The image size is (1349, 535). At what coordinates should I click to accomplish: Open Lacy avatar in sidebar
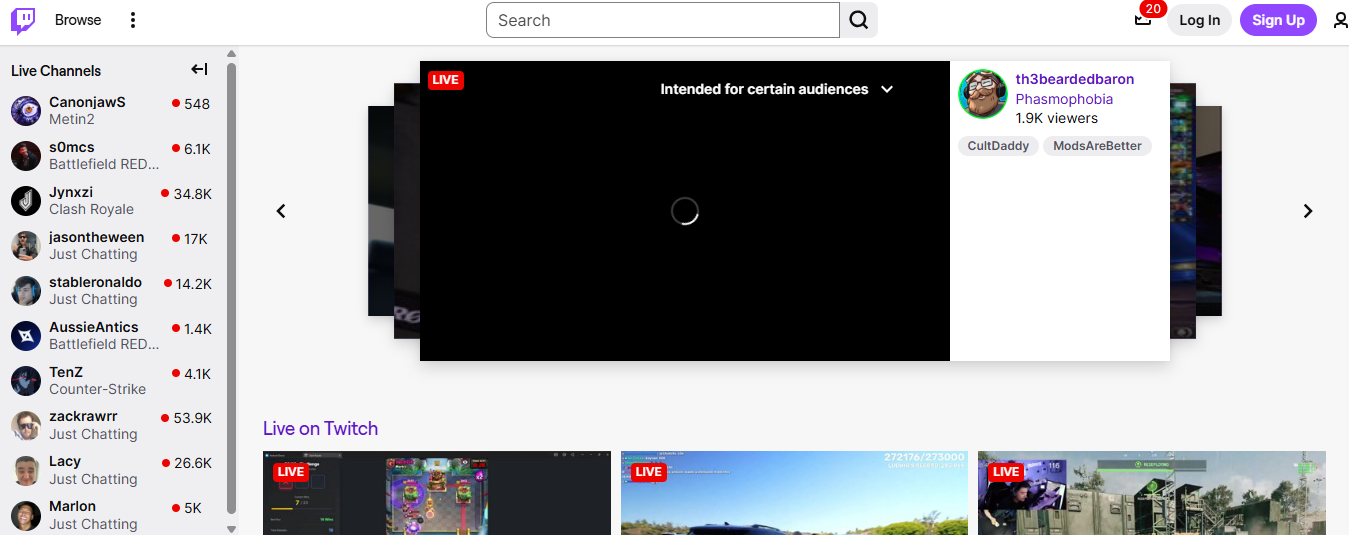coord(26,470)
